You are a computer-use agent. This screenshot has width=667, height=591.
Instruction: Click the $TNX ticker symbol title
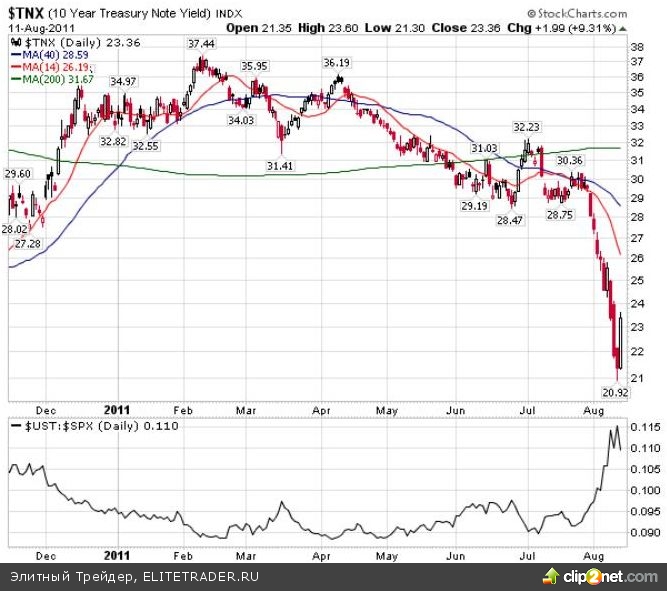tap(24, 13)
